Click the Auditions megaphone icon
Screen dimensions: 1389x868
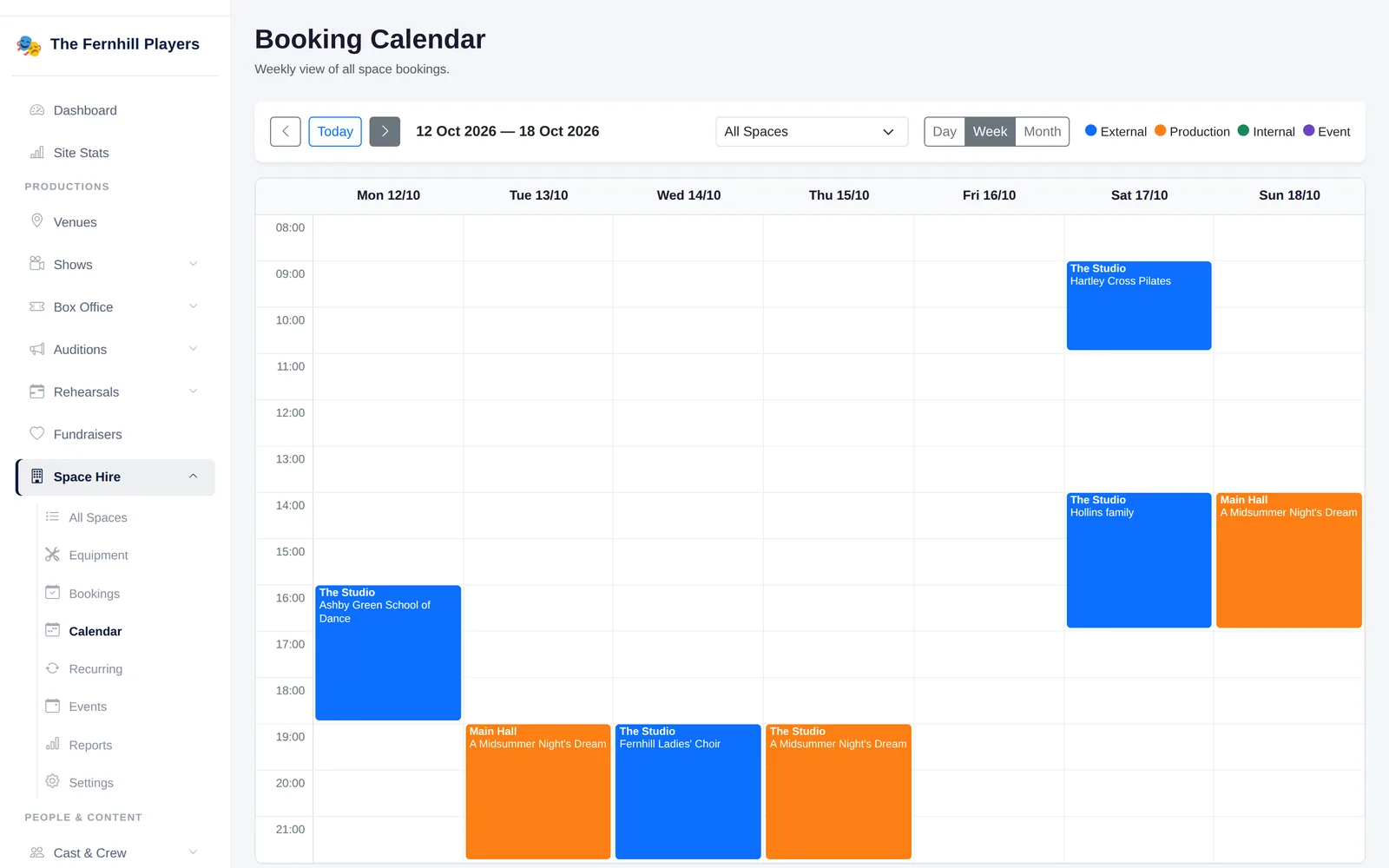[x=36, y=349]
